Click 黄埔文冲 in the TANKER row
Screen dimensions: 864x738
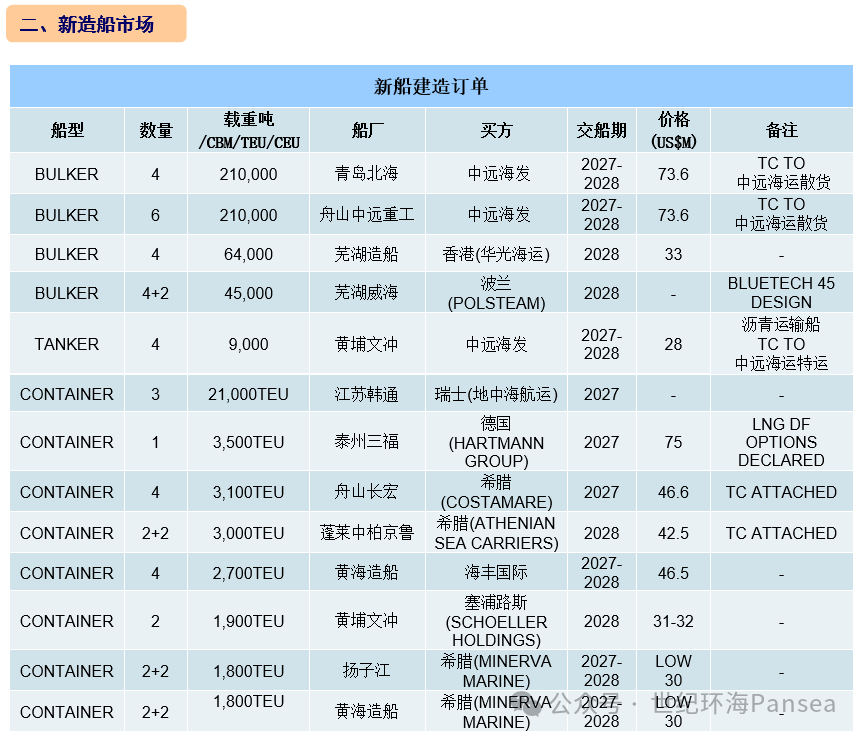click(366, 344)
